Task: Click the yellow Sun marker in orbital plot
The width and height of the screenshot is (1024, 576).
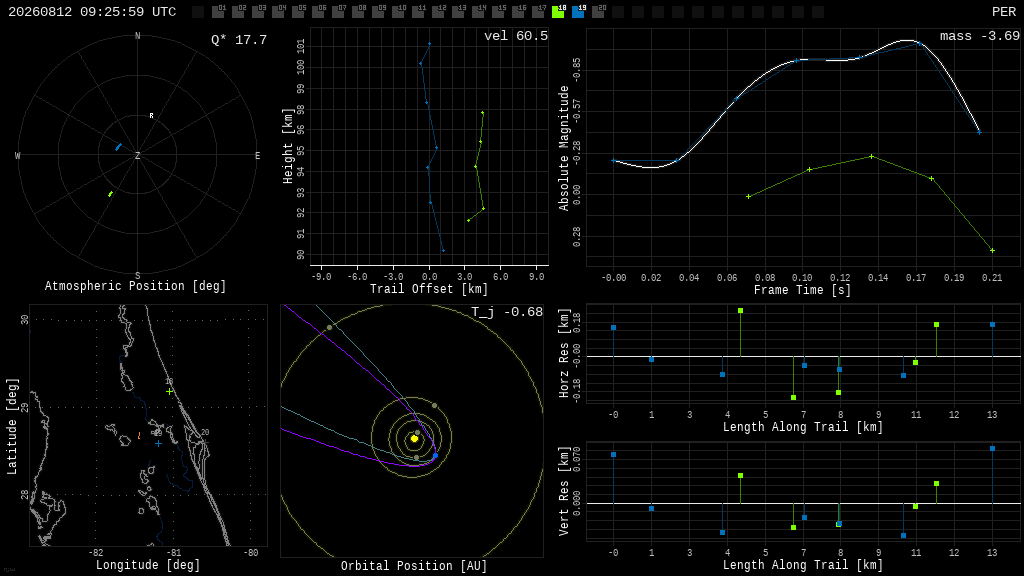Action: [414, 439]
